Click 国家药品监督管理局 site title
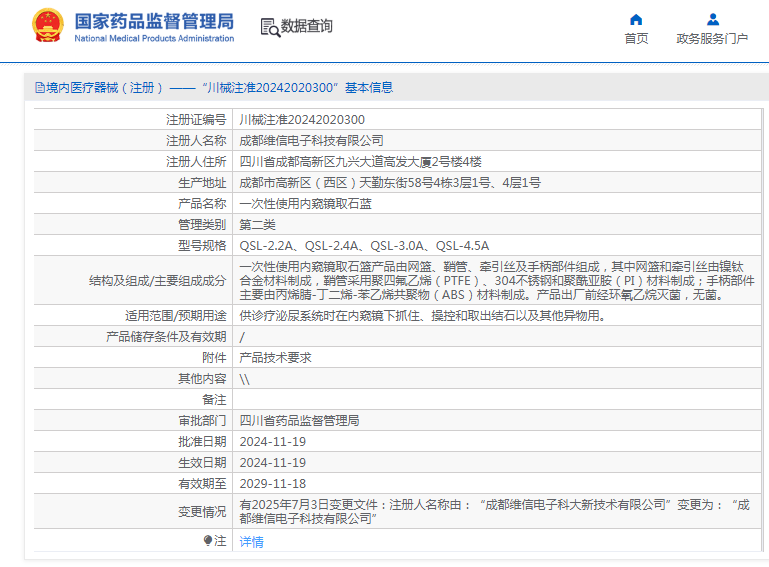The width and height of the screenshot is (769, 567). 154,22
